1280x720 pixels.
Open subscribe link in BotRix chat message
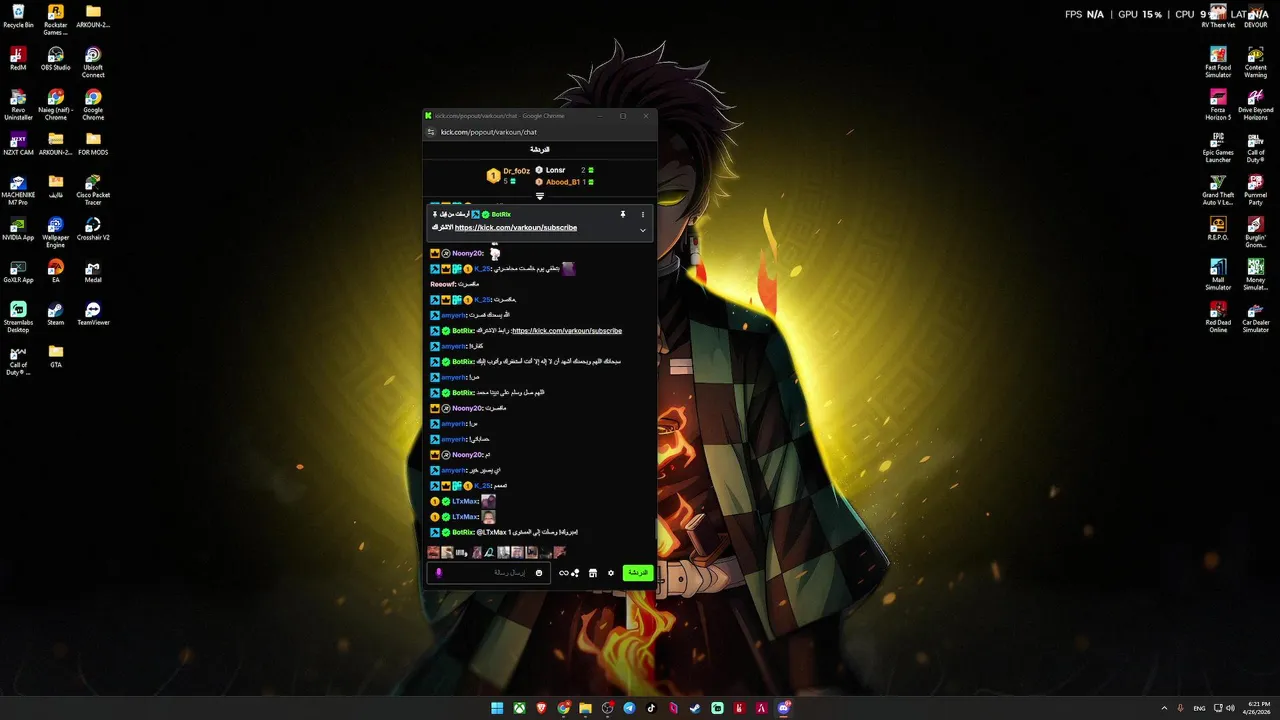[x=567, y=330]
